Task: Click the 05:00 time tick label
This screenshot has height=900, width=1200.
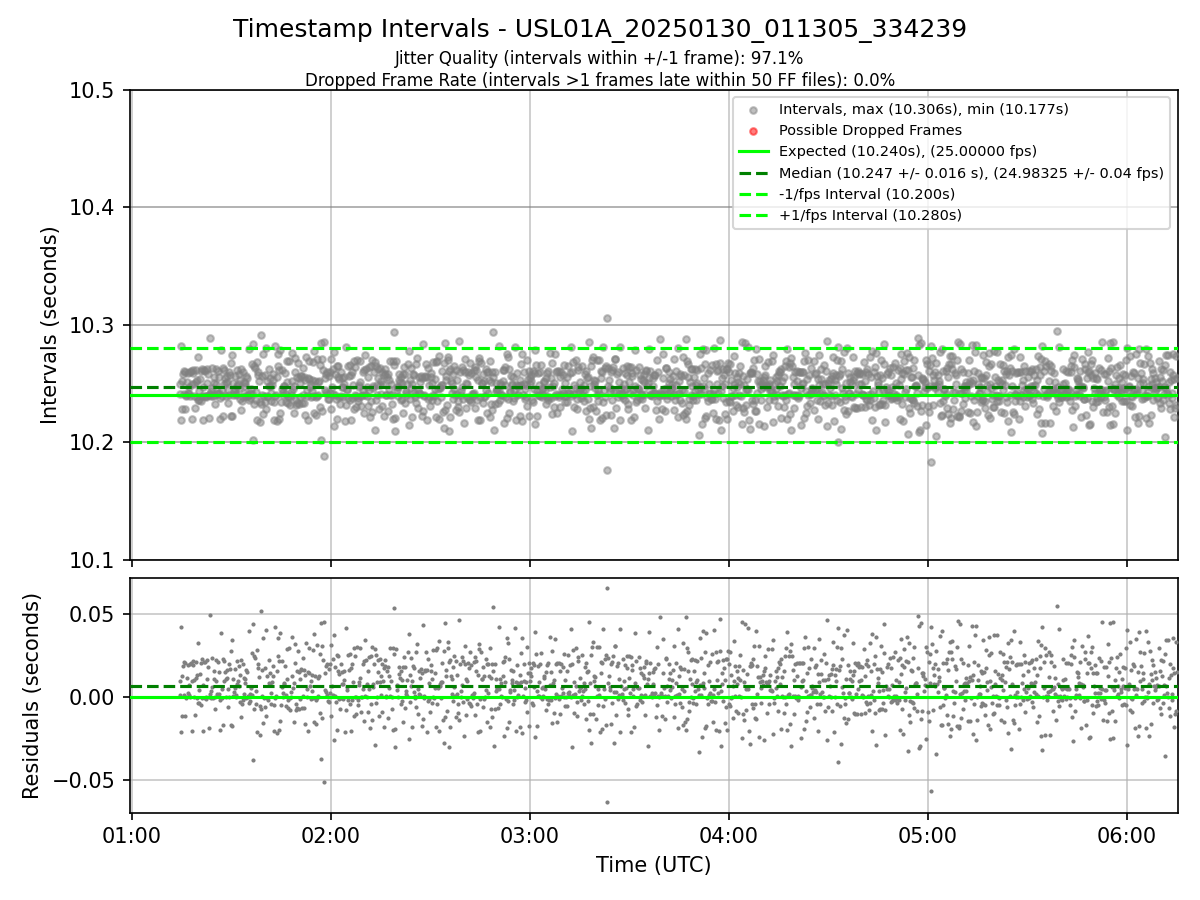Action: [x=927, y=834]
